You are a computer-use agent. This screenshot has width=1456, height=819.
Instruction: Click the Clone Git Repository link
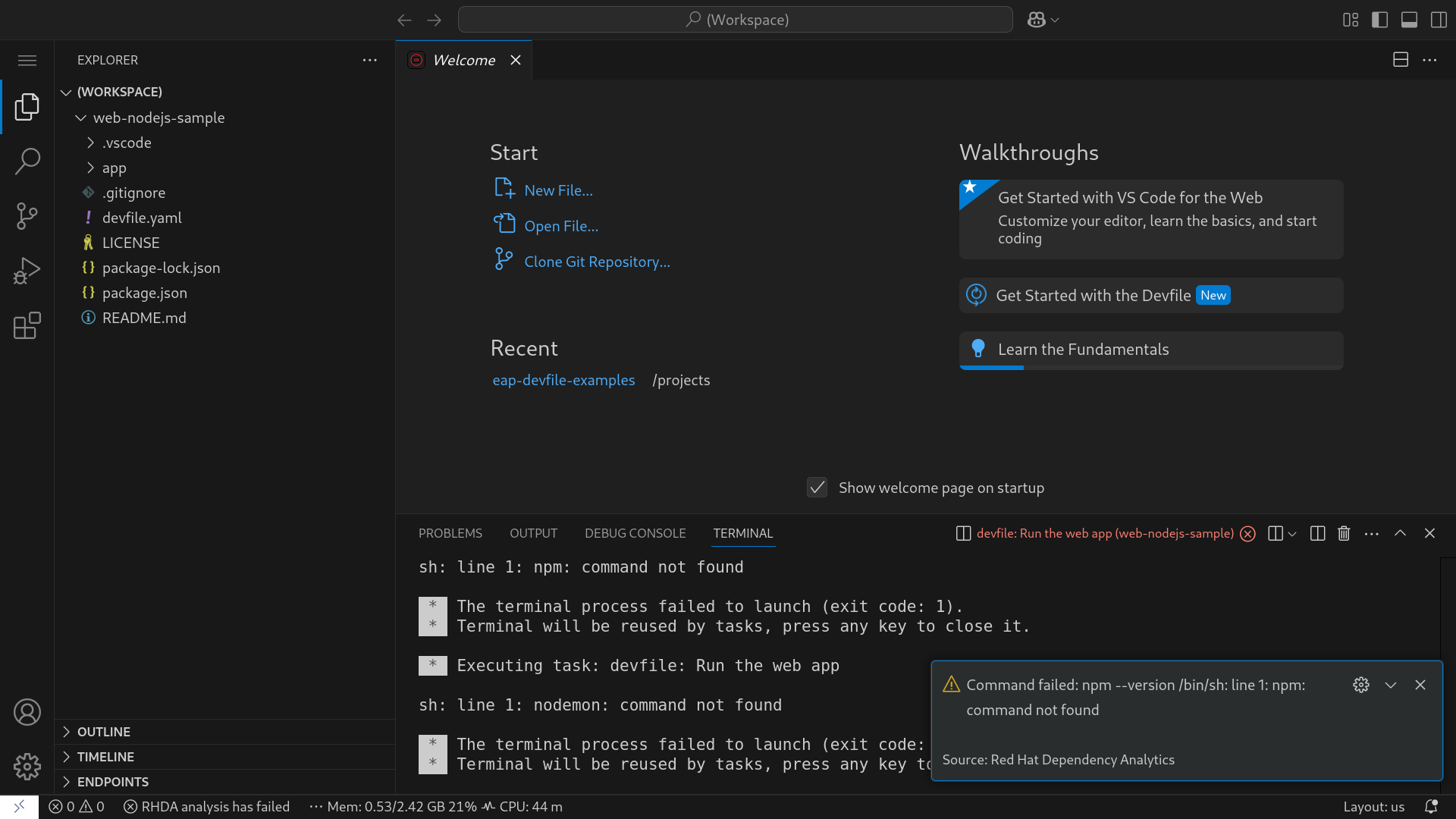(597, 262)
